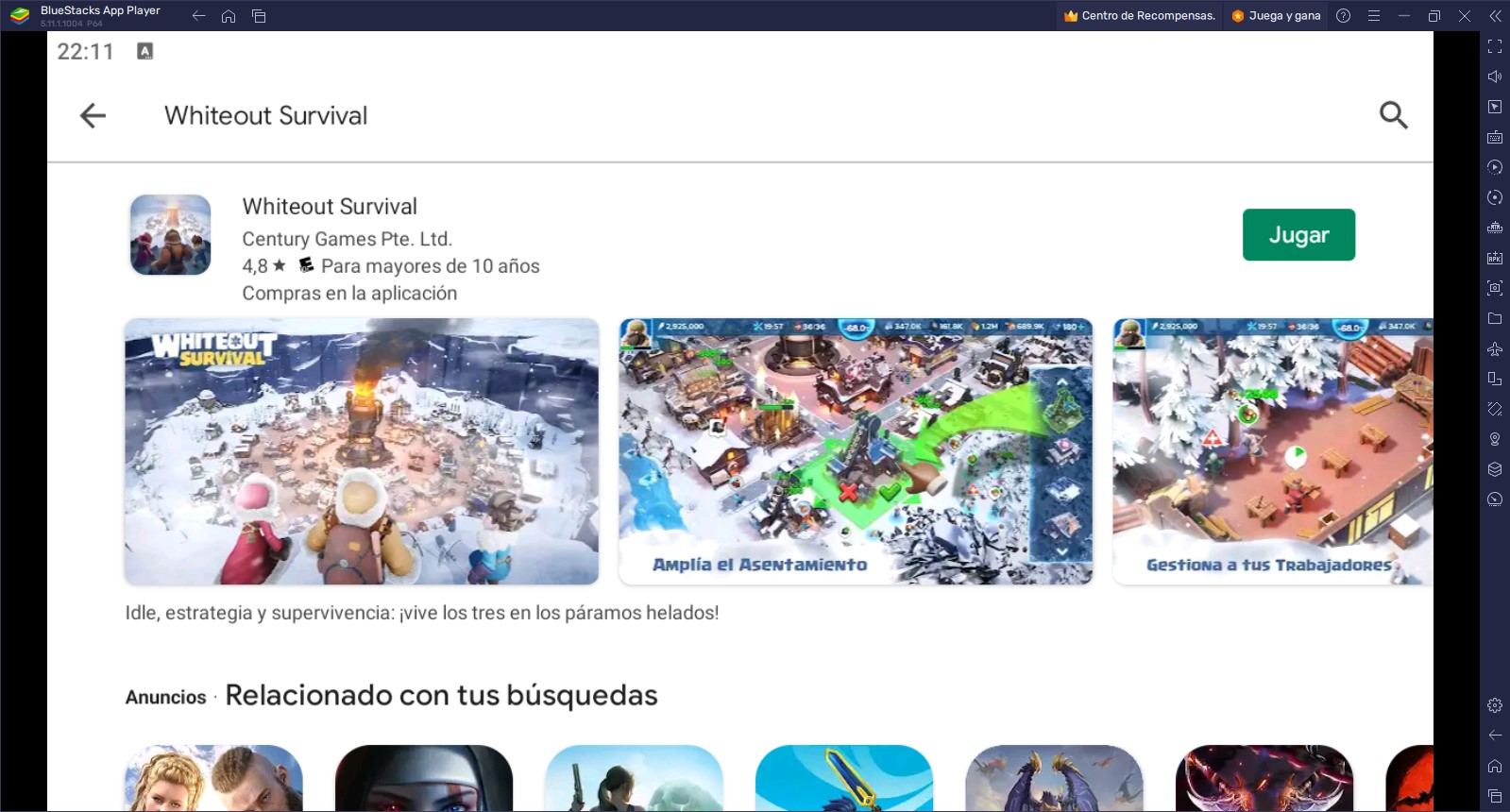Open the Whiteout Survival trailer thumbnail

(362, 451)
